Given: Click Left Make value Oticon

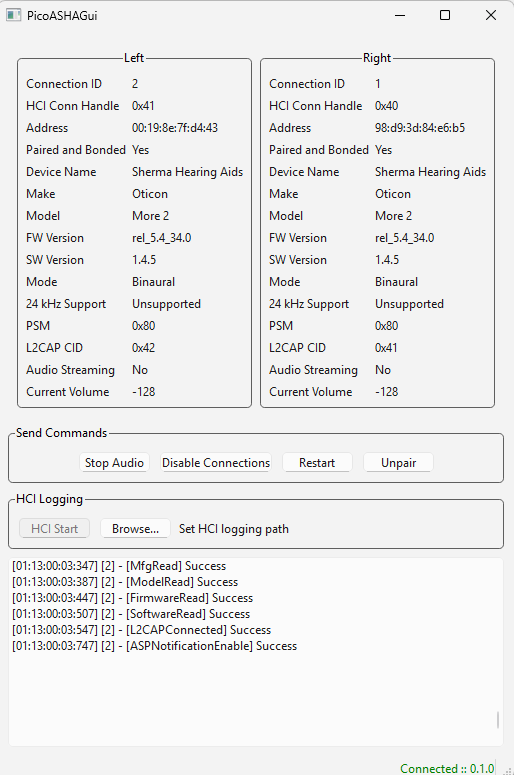Looking at the screenshot, I should coord(150,194).
